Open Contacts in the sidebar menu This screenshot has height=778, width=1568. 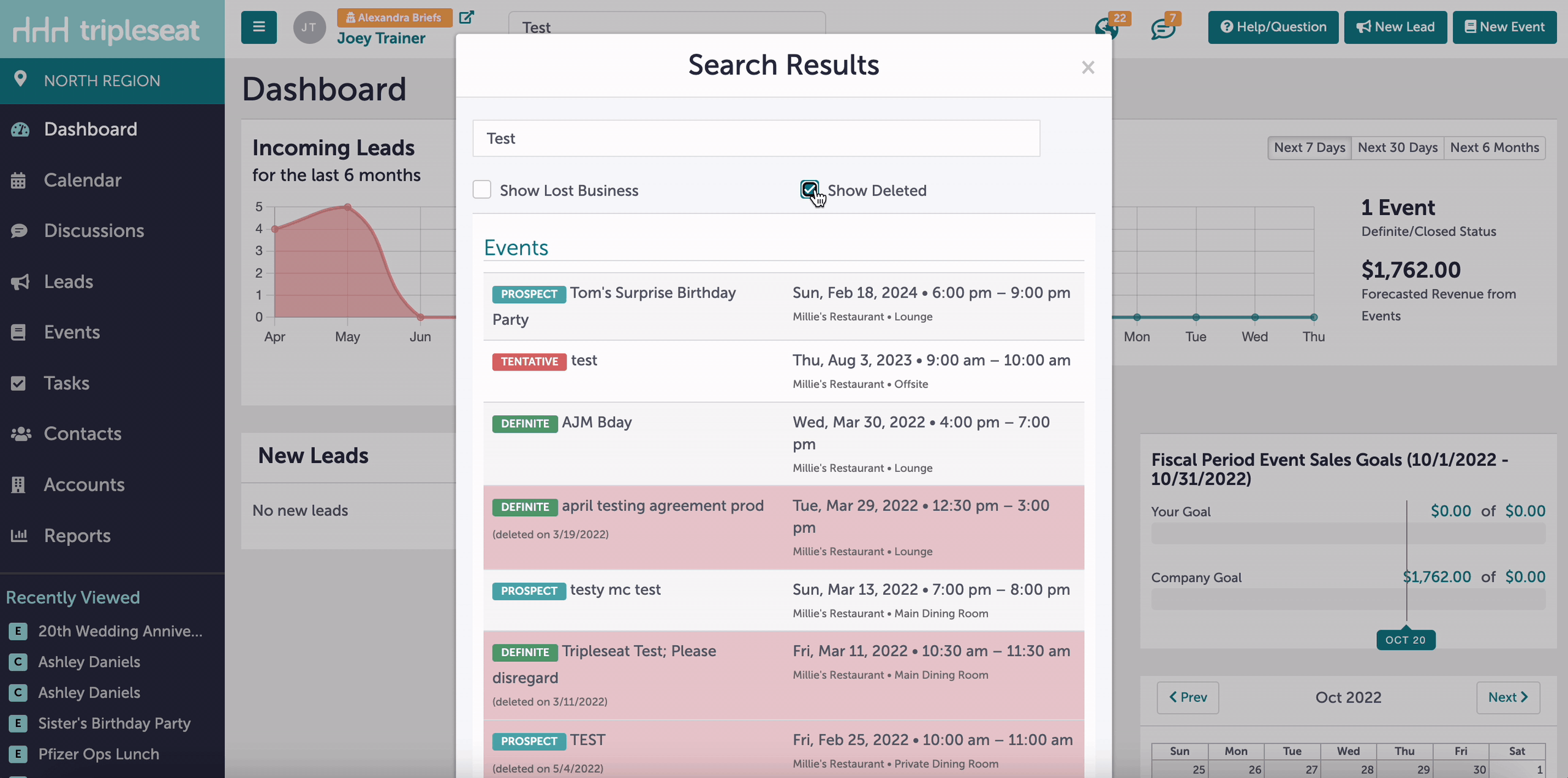[x=83, y=434]
